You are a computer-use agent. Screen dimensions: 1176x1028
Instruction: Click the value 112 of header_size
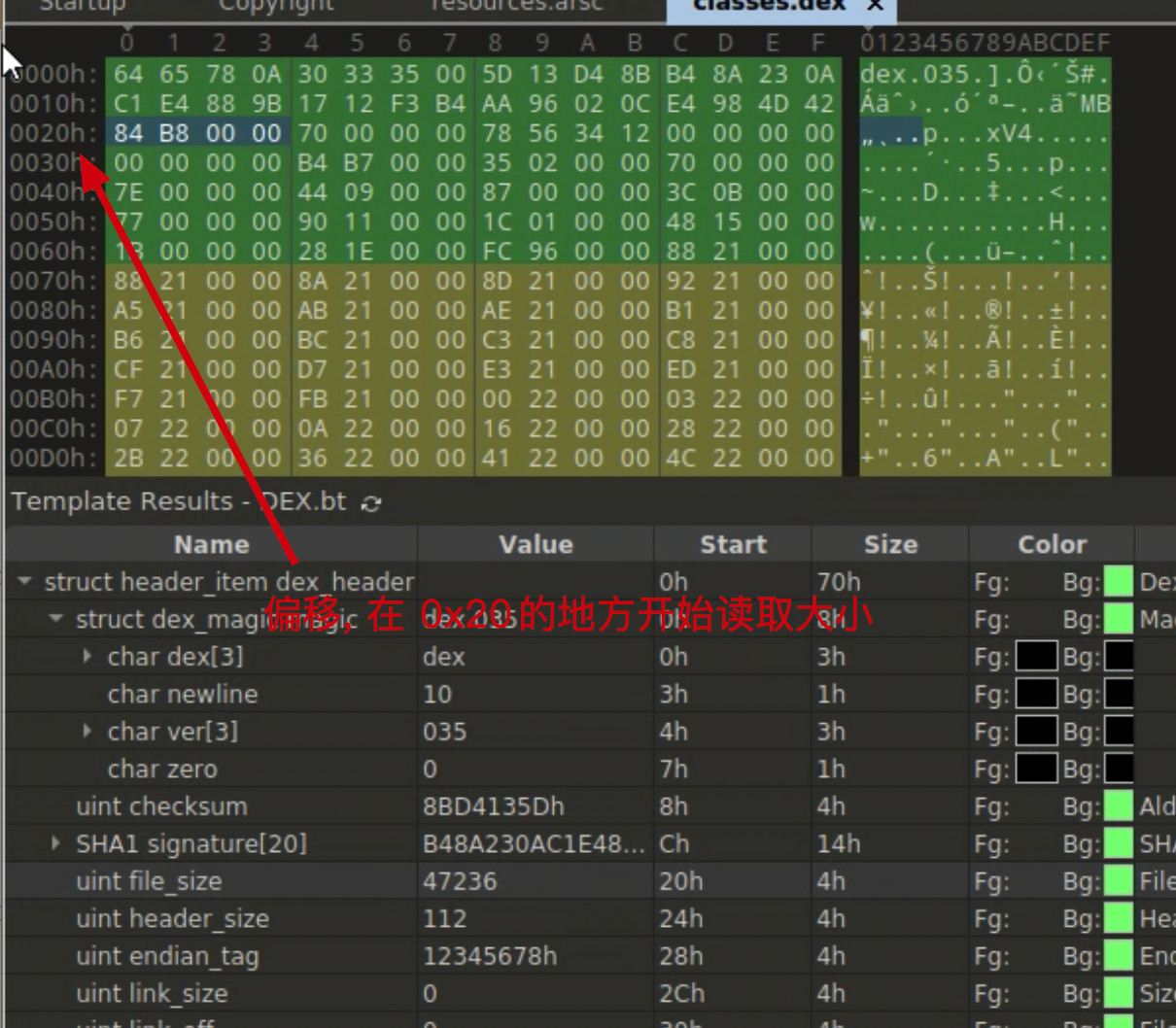click(x=444, y=918)
